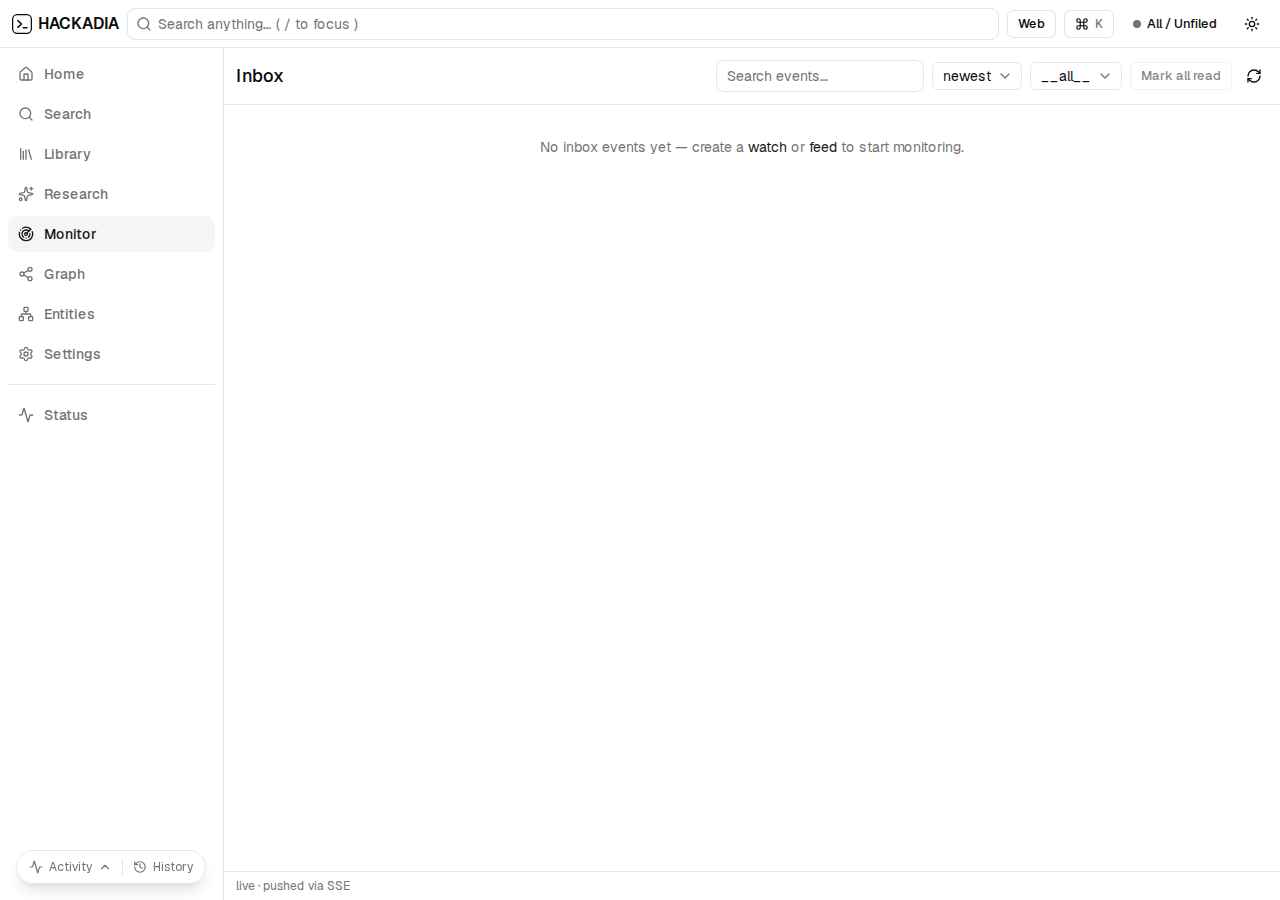Click the Library books icon
This screenshot has width=1280, height=900.
click(x=26, y=154)
